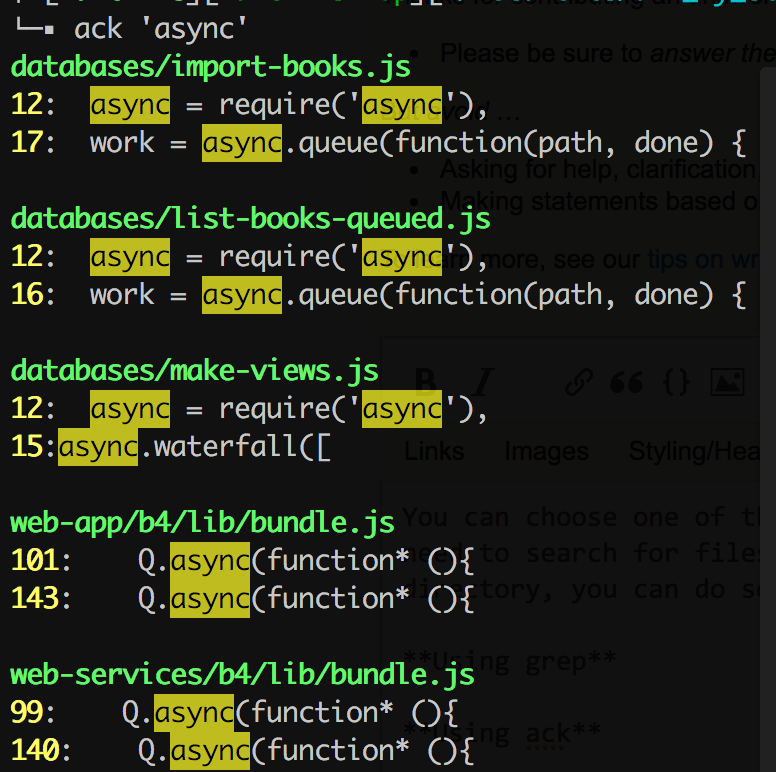Image resolution: width=776 pixels, height=772 pixels.
Task: Click the insert image icon in editor toolbar
Action: [x=728, y=382]
